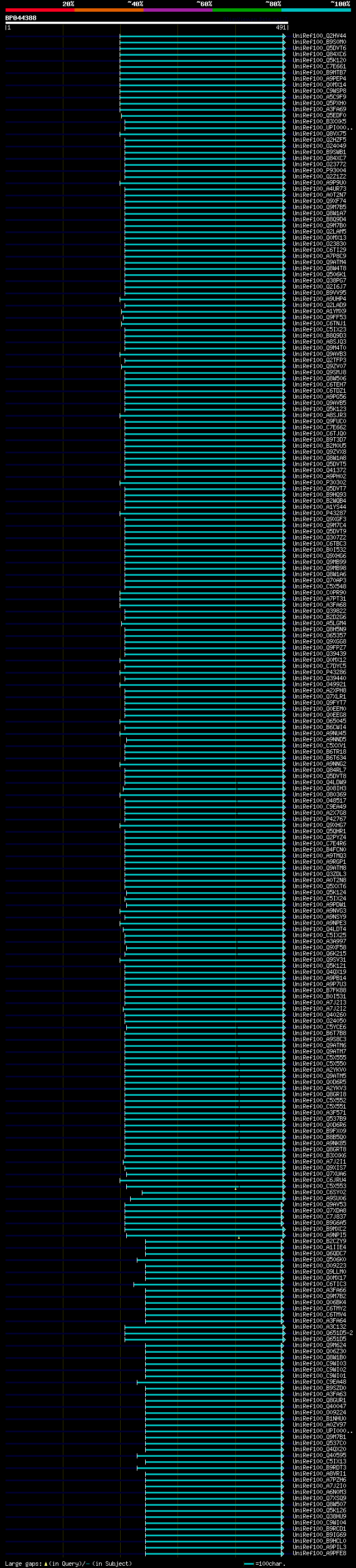The height and width of the screenshot is (1568, 356).
Task: Open hit UniRef100_Q2HV44
Action: click(319, 36)
